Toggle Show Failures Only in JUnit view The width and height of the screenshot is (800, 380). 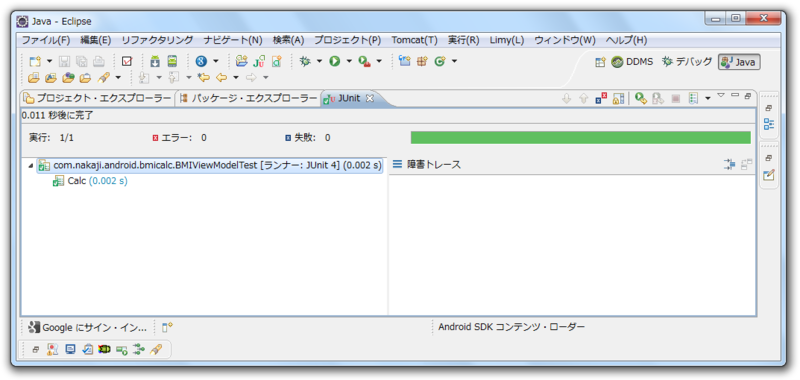(x=602, y=98)
